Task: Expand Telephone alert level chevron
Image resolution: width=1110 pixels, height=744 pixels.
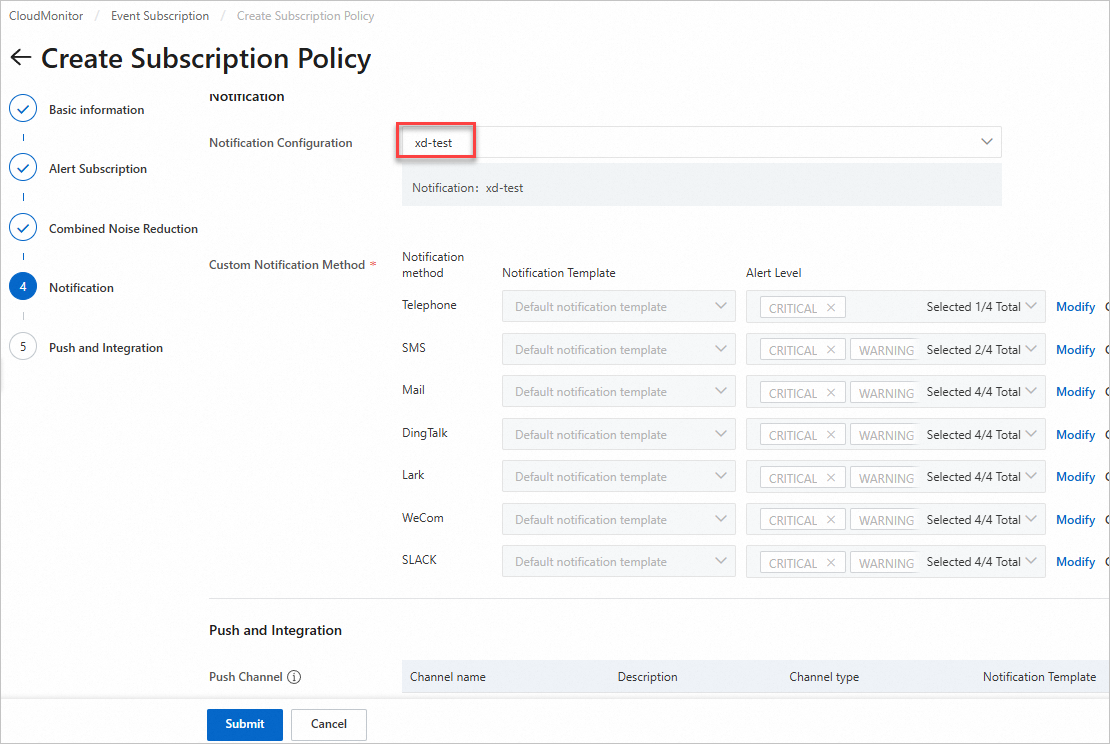Action: (x=1031, y=306)
